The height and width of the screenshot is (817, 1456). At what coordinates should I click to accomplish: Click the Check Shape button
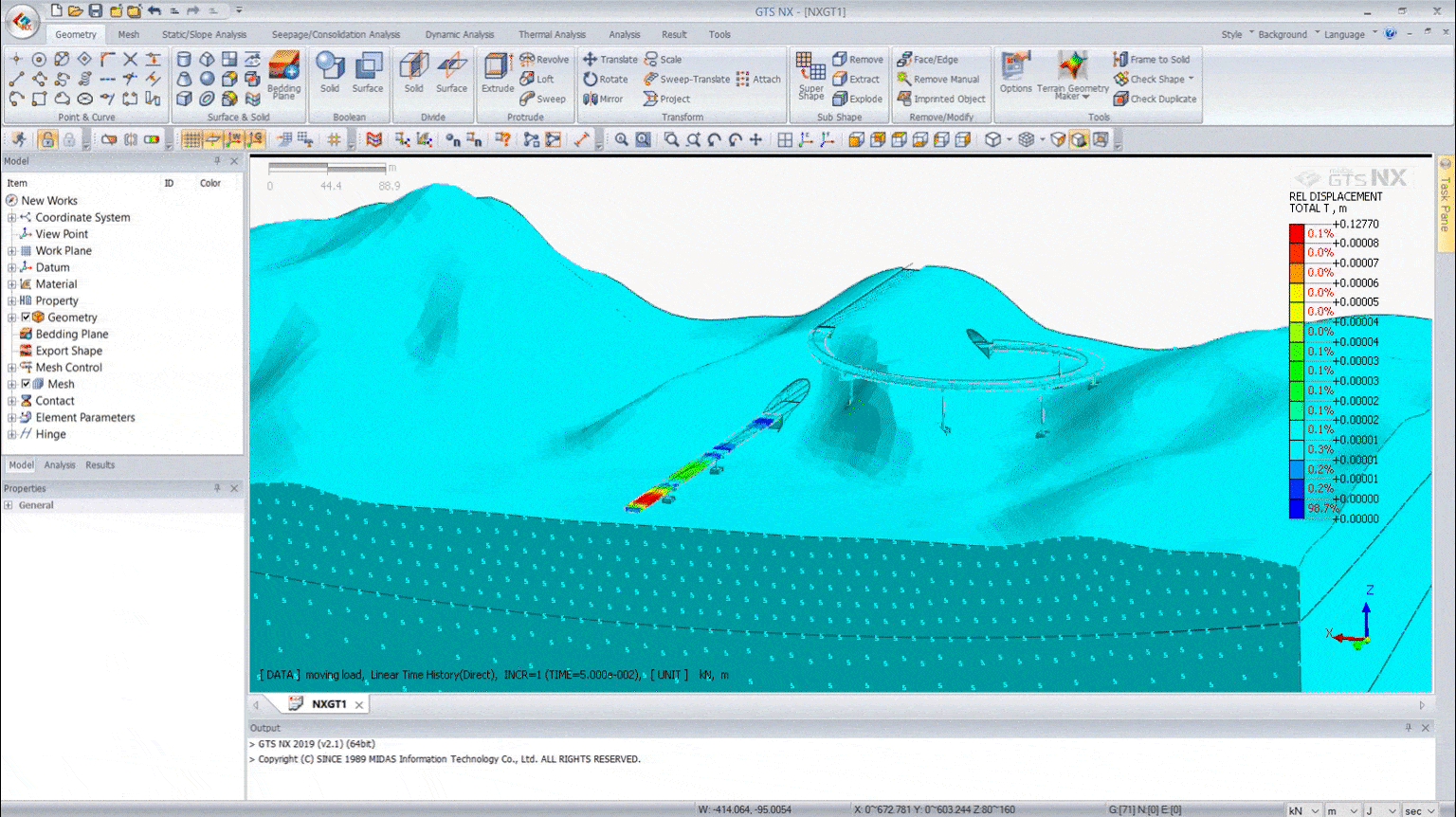pos(1153,79)
